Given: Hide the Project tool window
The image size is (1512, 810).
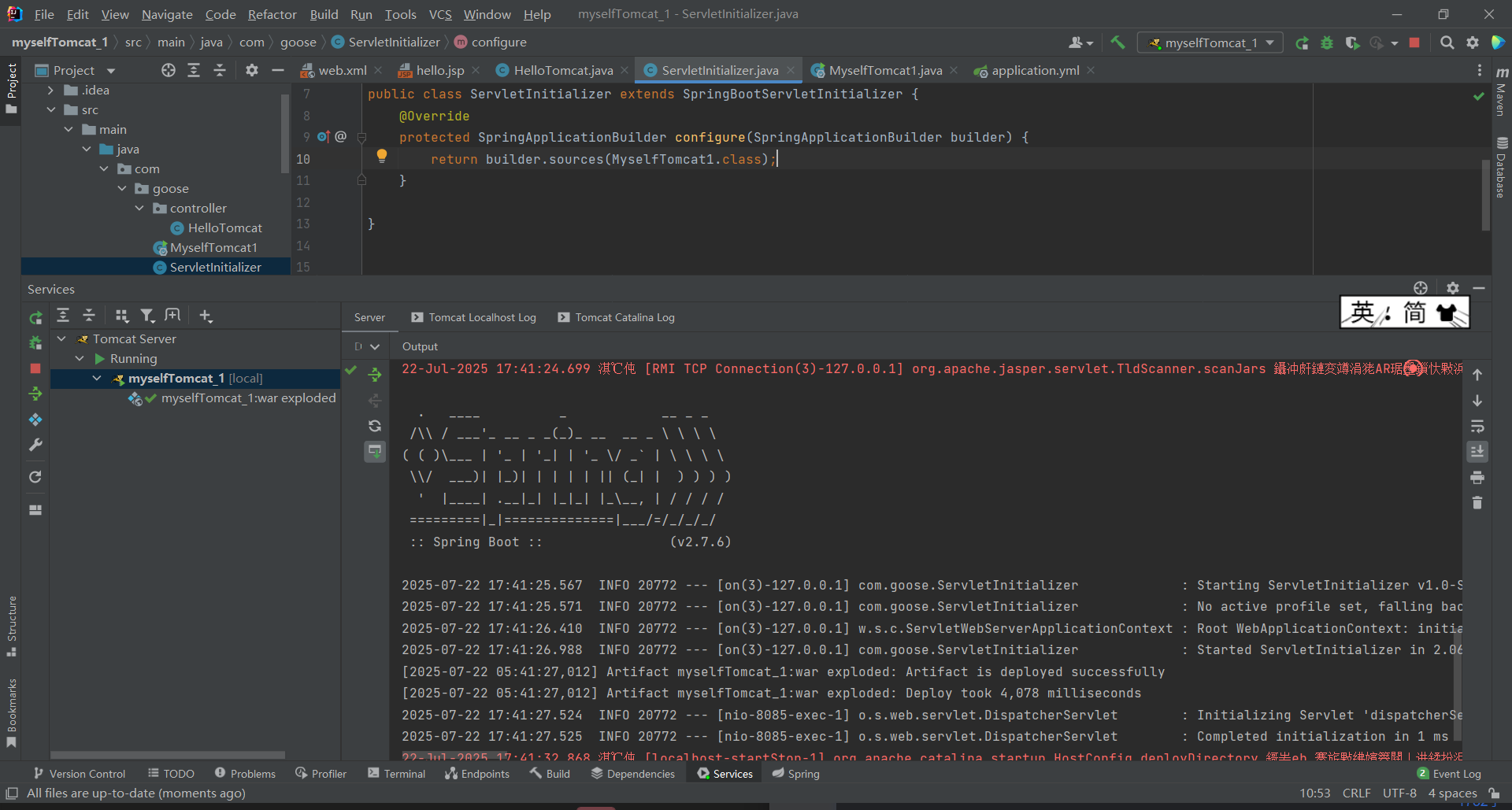Looking at the screenshot, I should click(277, 70).
